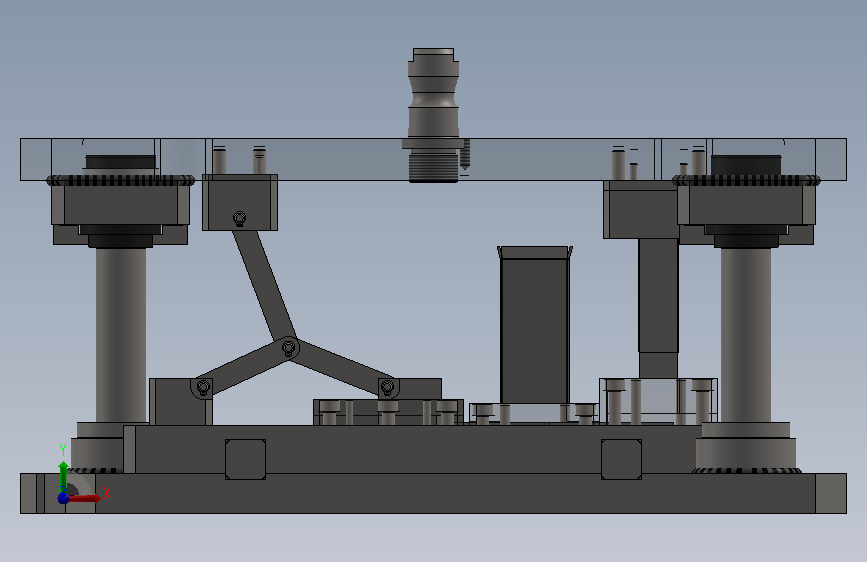Select the left guide pillar column

tap(121, 335)
